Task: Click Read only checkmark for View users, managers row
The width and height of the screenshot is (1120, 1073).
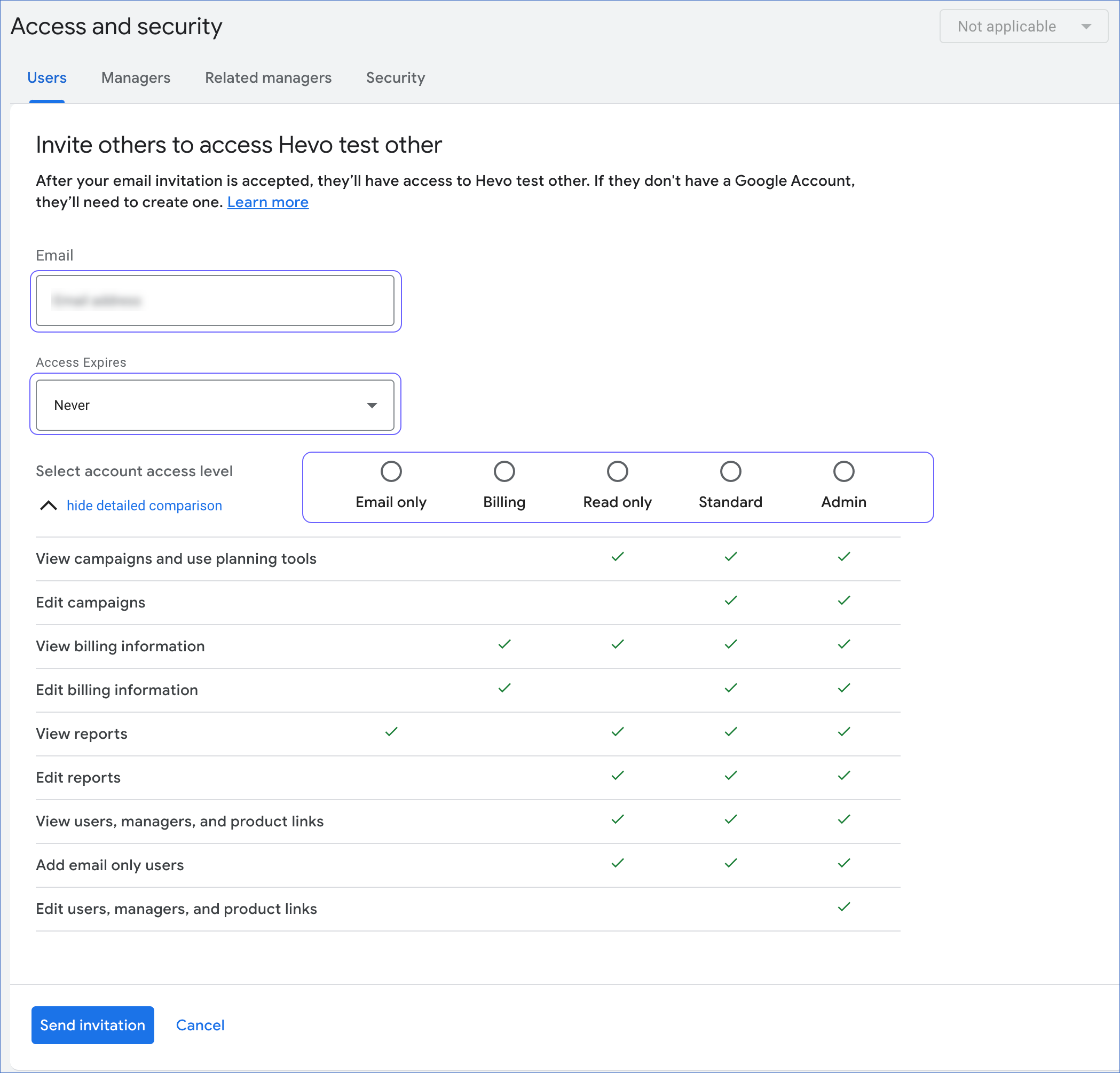Action: click(x=617, y=819)
